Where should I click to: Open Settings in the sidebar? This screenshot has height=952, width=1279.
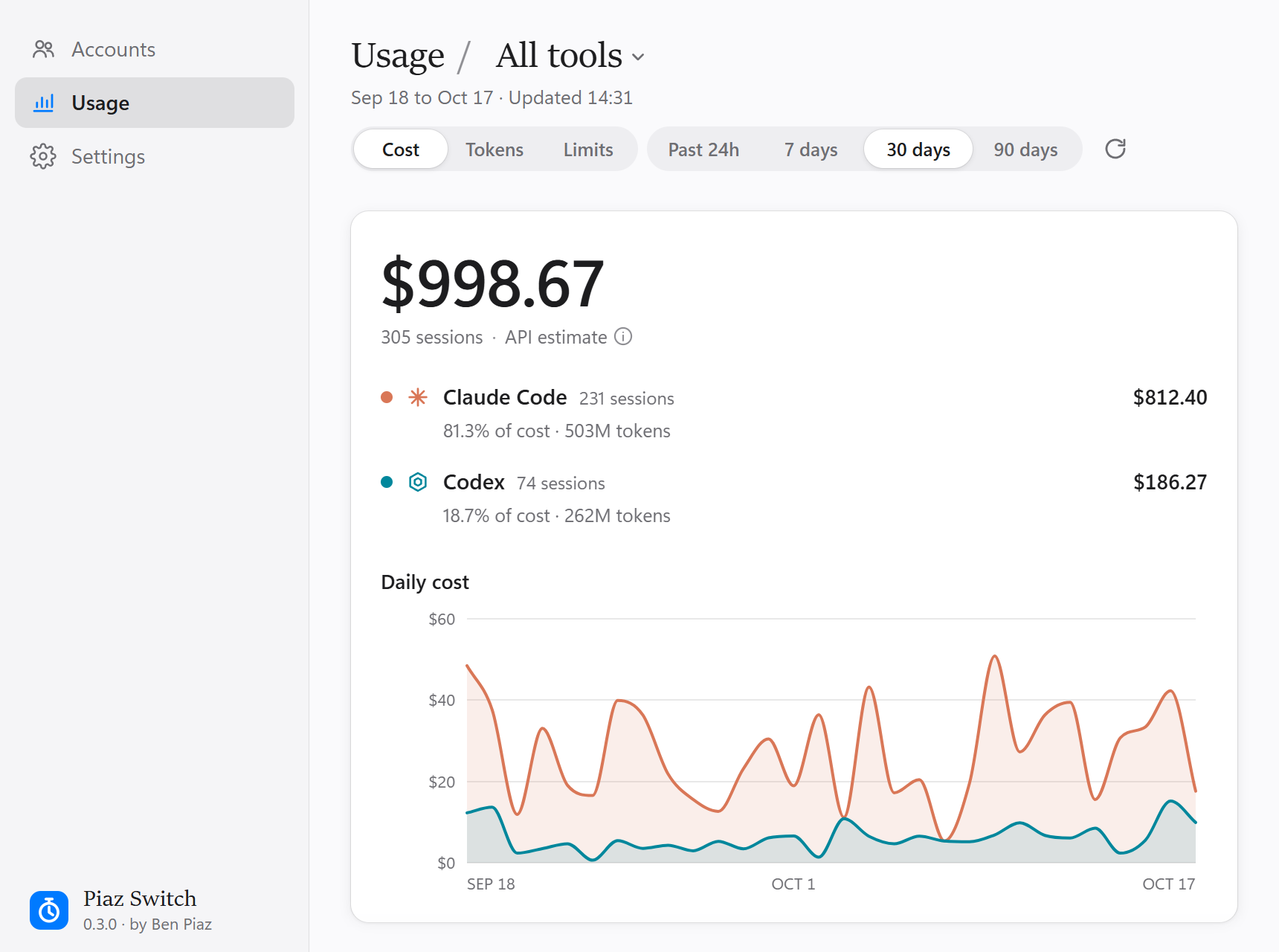155,156
